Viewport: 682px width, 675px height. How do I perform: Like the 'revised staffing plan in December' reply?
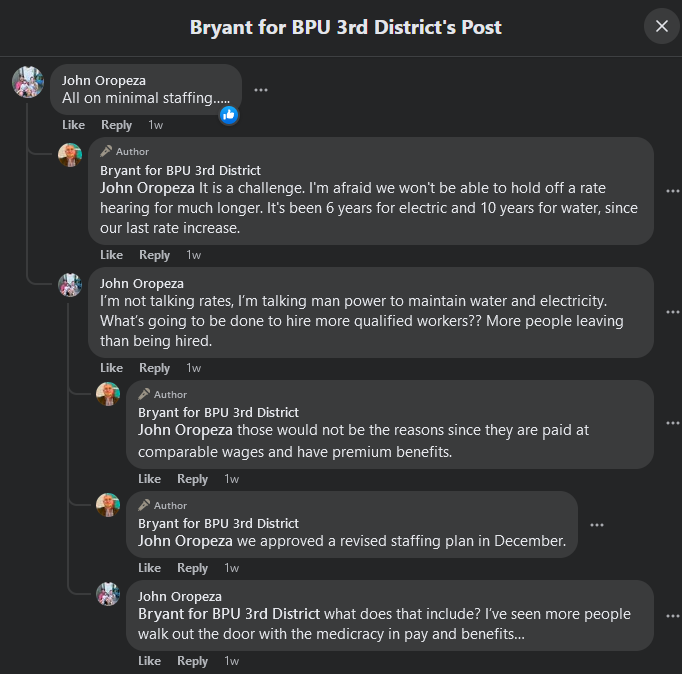(x=149, y=568)
